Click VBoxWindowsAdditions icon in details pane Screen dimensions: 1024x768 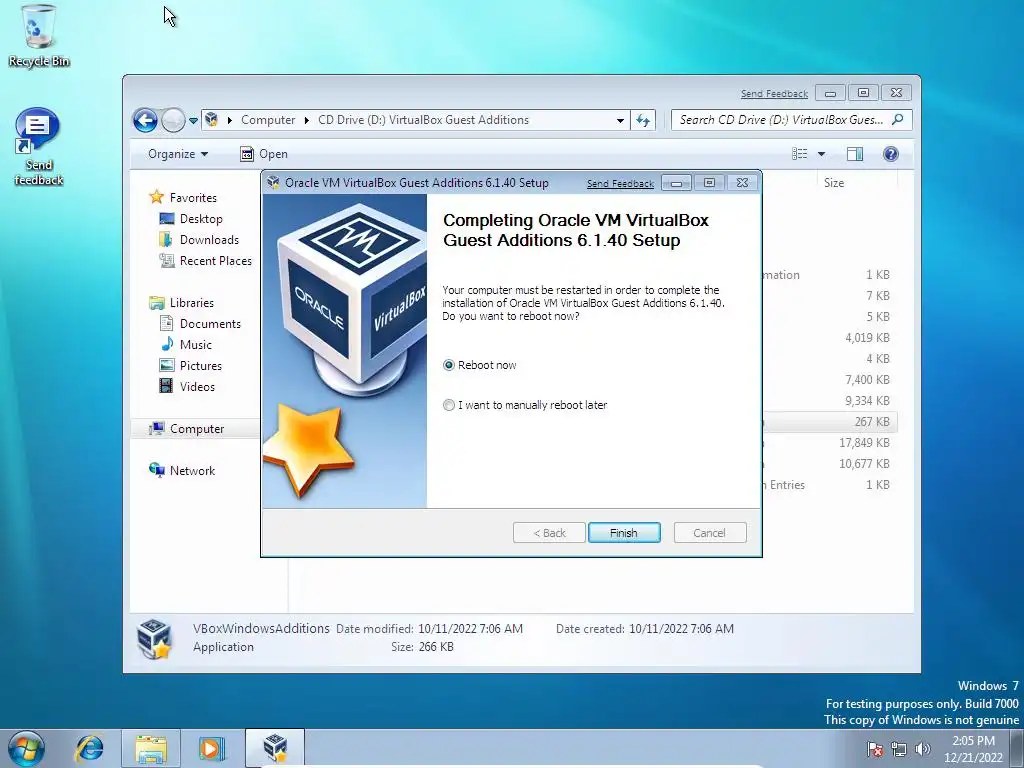[154, 638]
